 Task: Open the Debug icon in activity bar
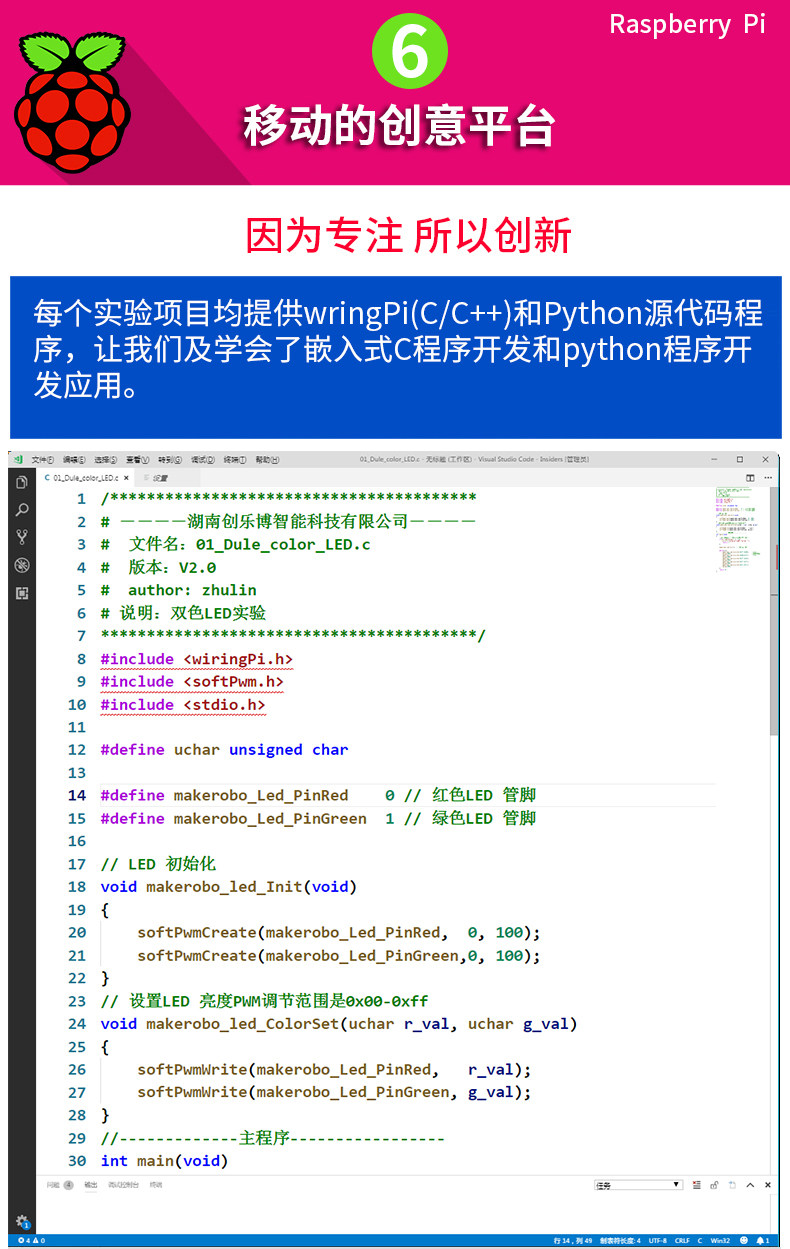(22, 565)
